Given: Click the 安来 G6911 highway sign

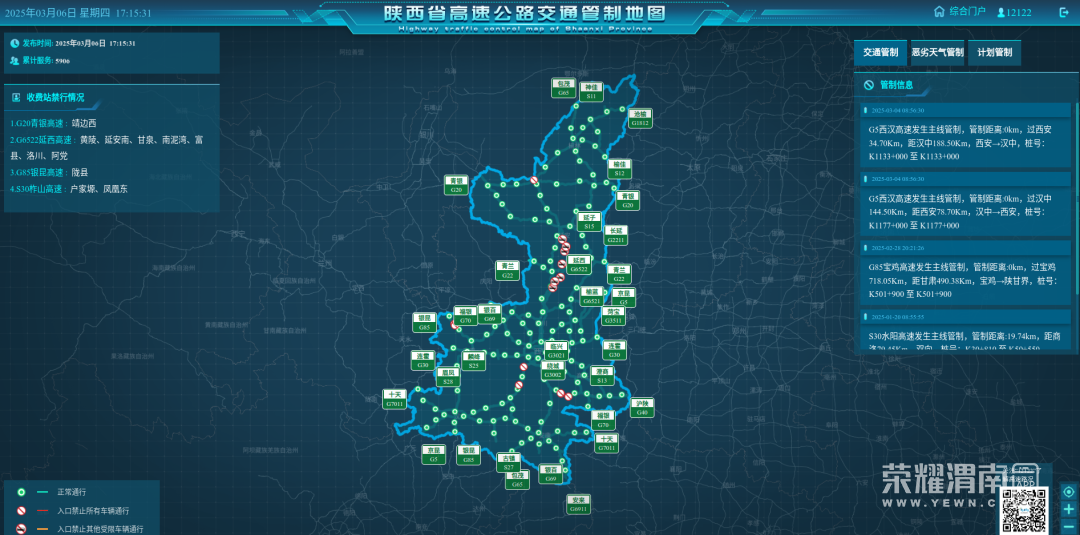Looking at the screenshot, I should click(578, 504).
